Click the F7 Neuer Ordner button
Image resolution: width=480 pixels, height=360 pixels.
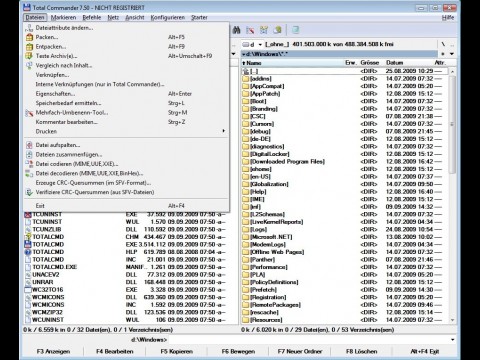(x=300, y=351)
